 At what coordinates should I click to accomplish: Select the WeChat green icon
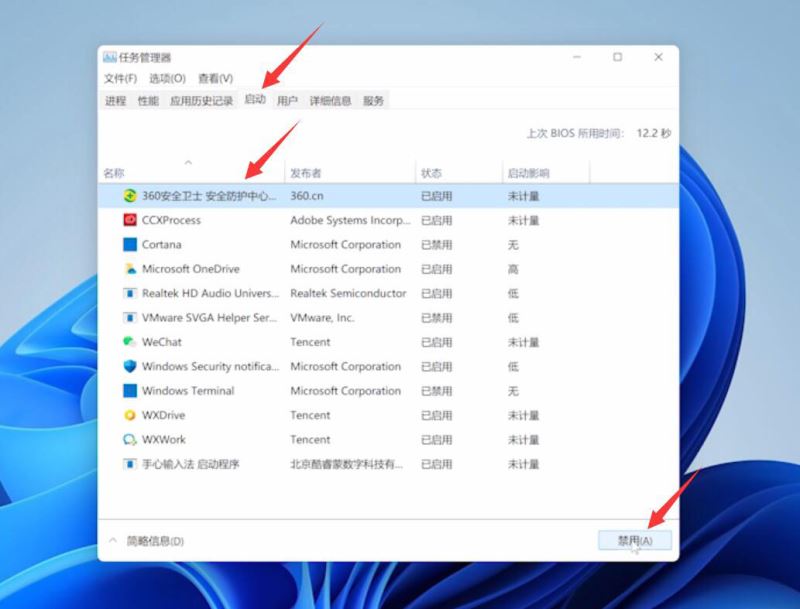click(129, 342)
